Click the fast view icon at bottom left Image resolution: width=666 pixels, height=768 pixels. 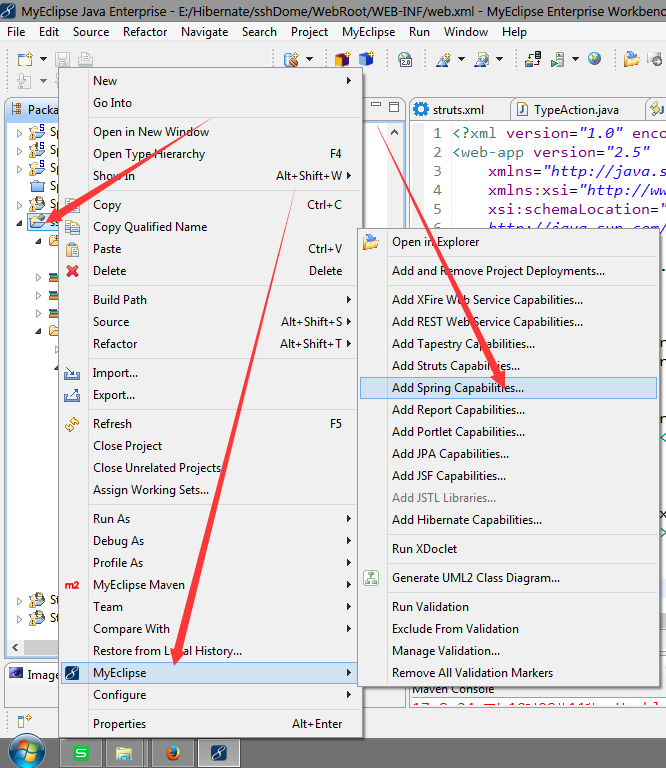(24, 721)
